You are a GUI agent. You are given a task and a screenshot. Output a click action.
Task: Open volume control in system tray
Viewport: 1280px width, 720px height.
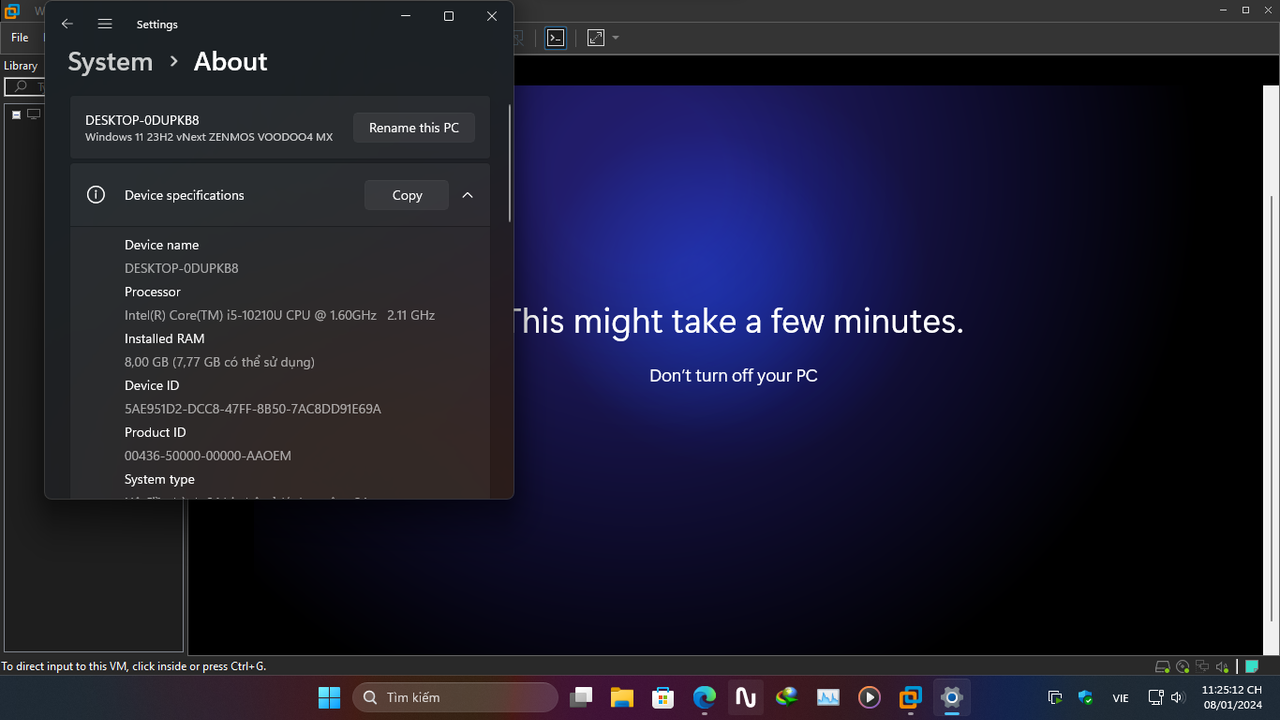point(1177,697)
